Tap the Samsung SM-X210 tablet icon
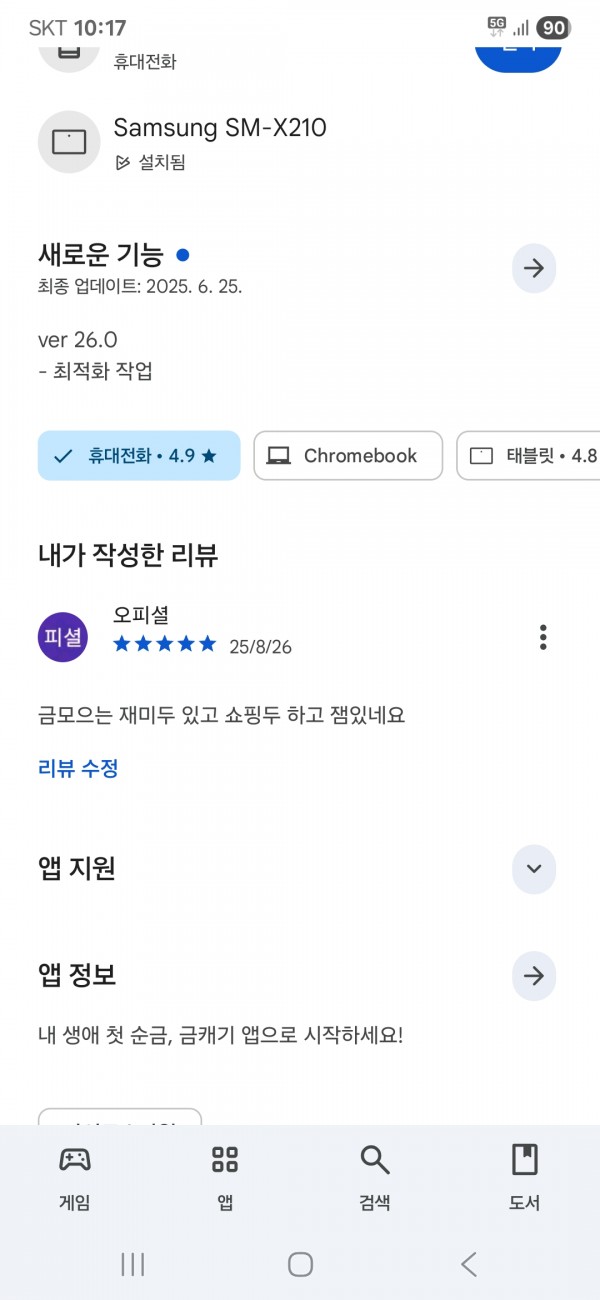600x1300 pixels. pyautogui.click(x=69, y=142)
